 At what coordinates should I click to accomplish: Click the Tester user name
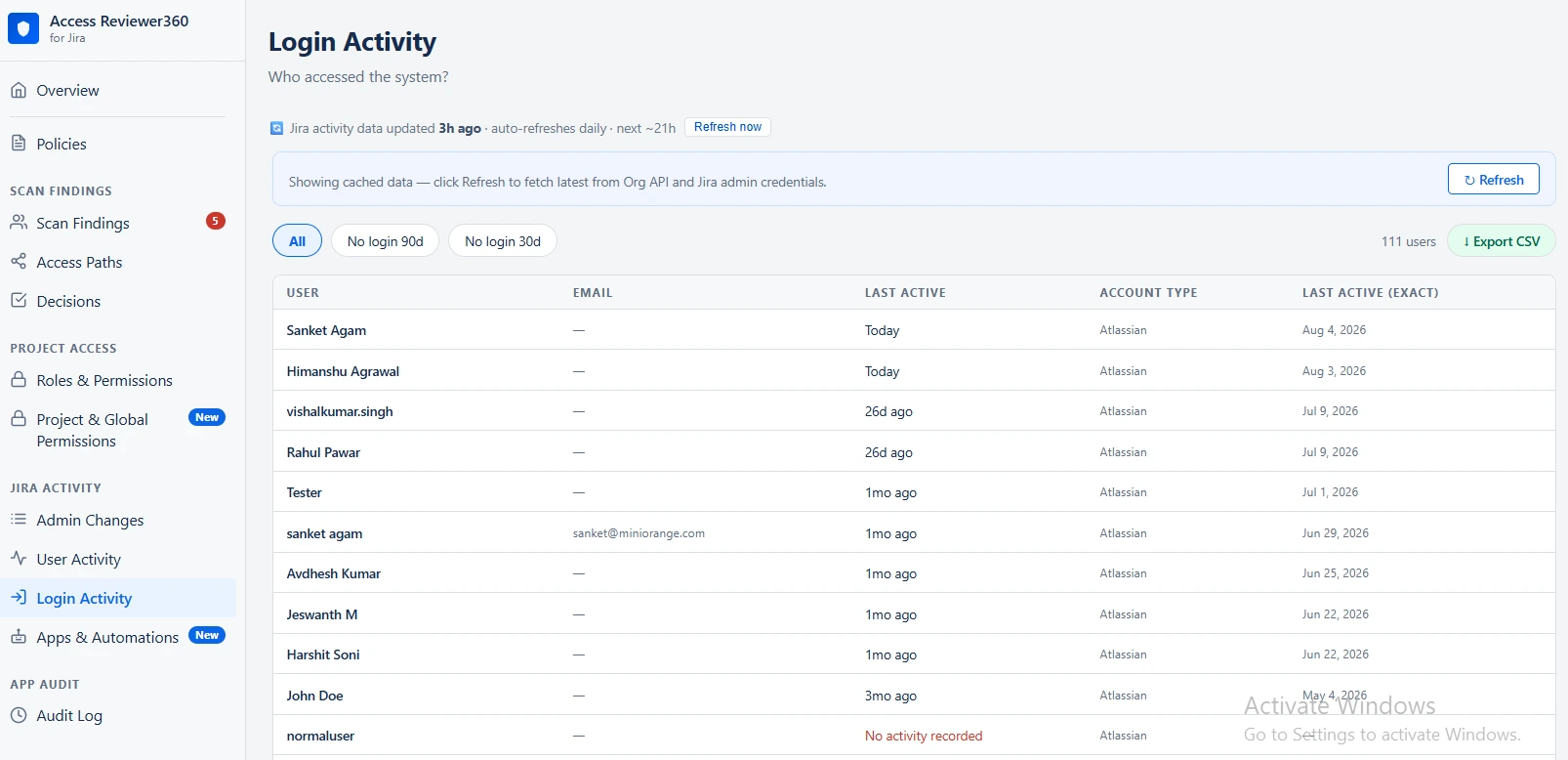(304, 492)
